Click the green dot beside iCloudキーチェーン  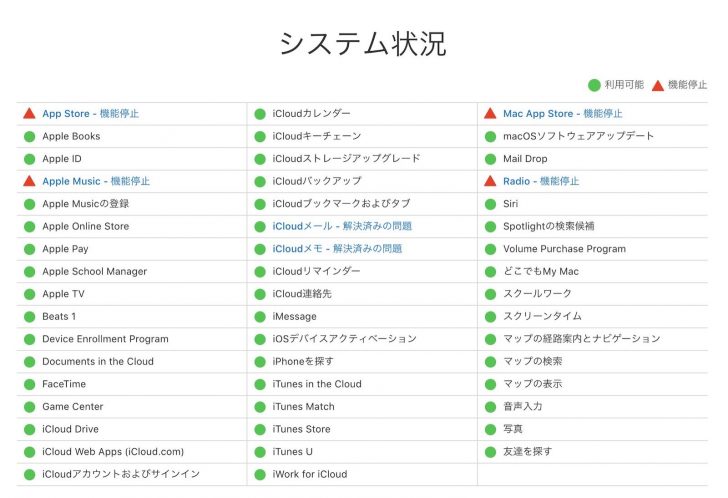coord(260,137)
